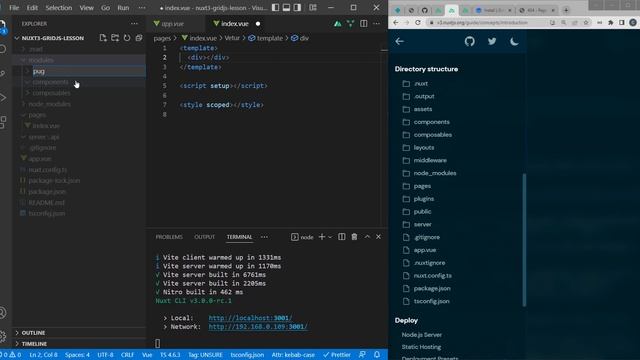This screenshot has height=360, width=640.
Task: Open the File menu
Action: tap(14, 8)
